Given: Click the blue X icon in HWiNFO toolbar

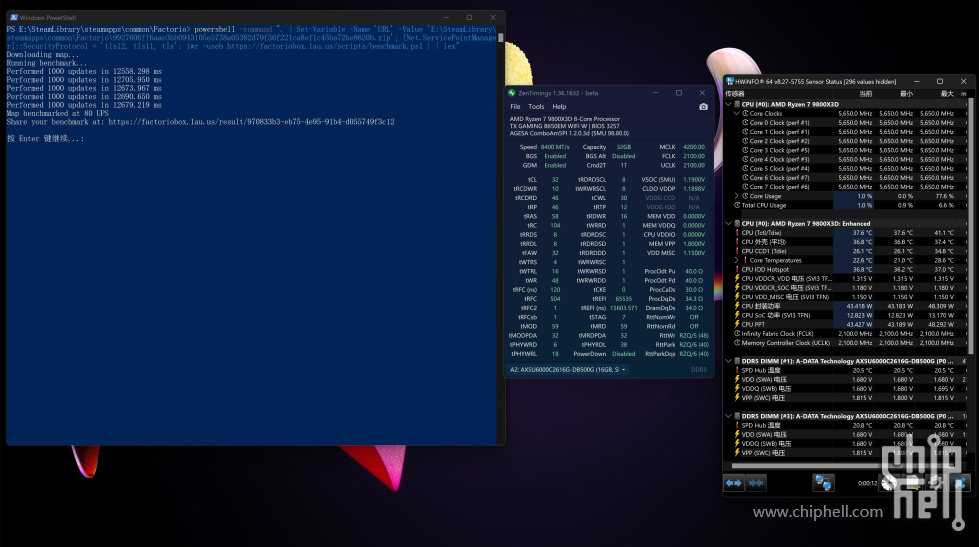Looking at the screenshot, I should [960, 483].
